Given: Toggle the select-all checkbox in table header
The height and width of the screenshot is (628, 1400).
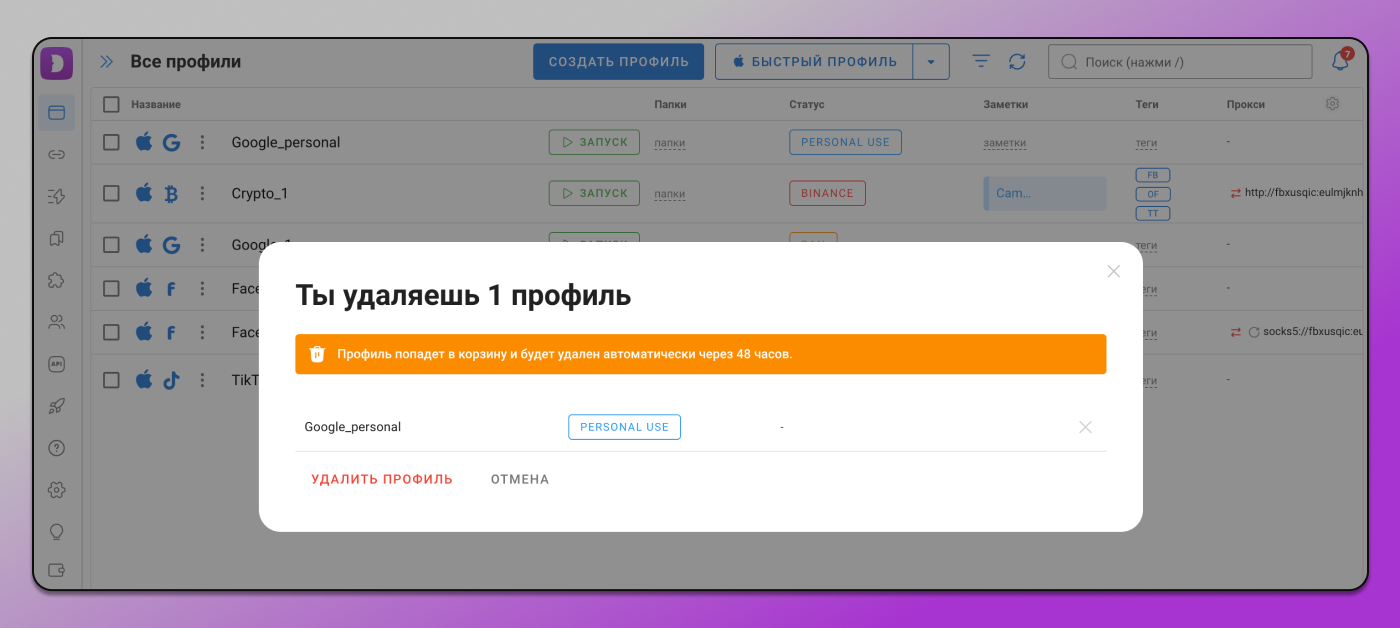Looking at the screenshot, I should point(111,104).
